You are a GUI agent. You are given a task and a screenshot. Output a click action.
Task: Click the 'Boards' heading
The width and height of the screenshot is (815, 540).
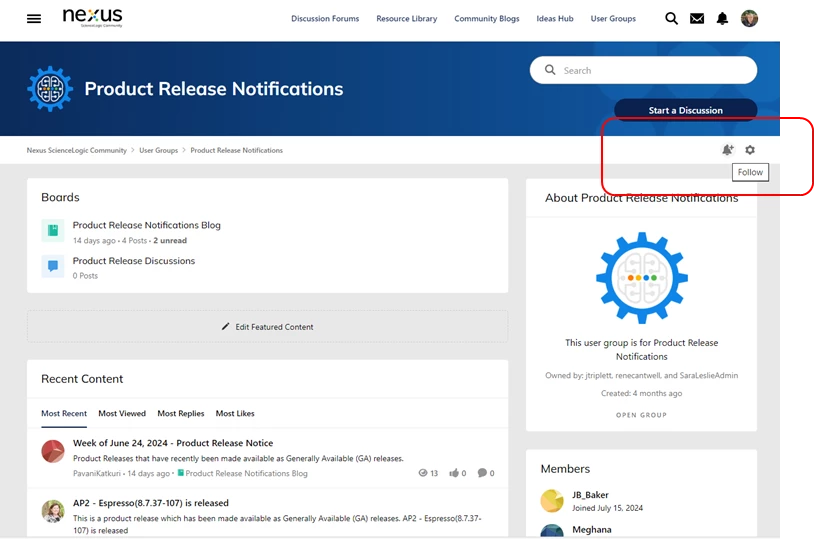tap(60, 197)
